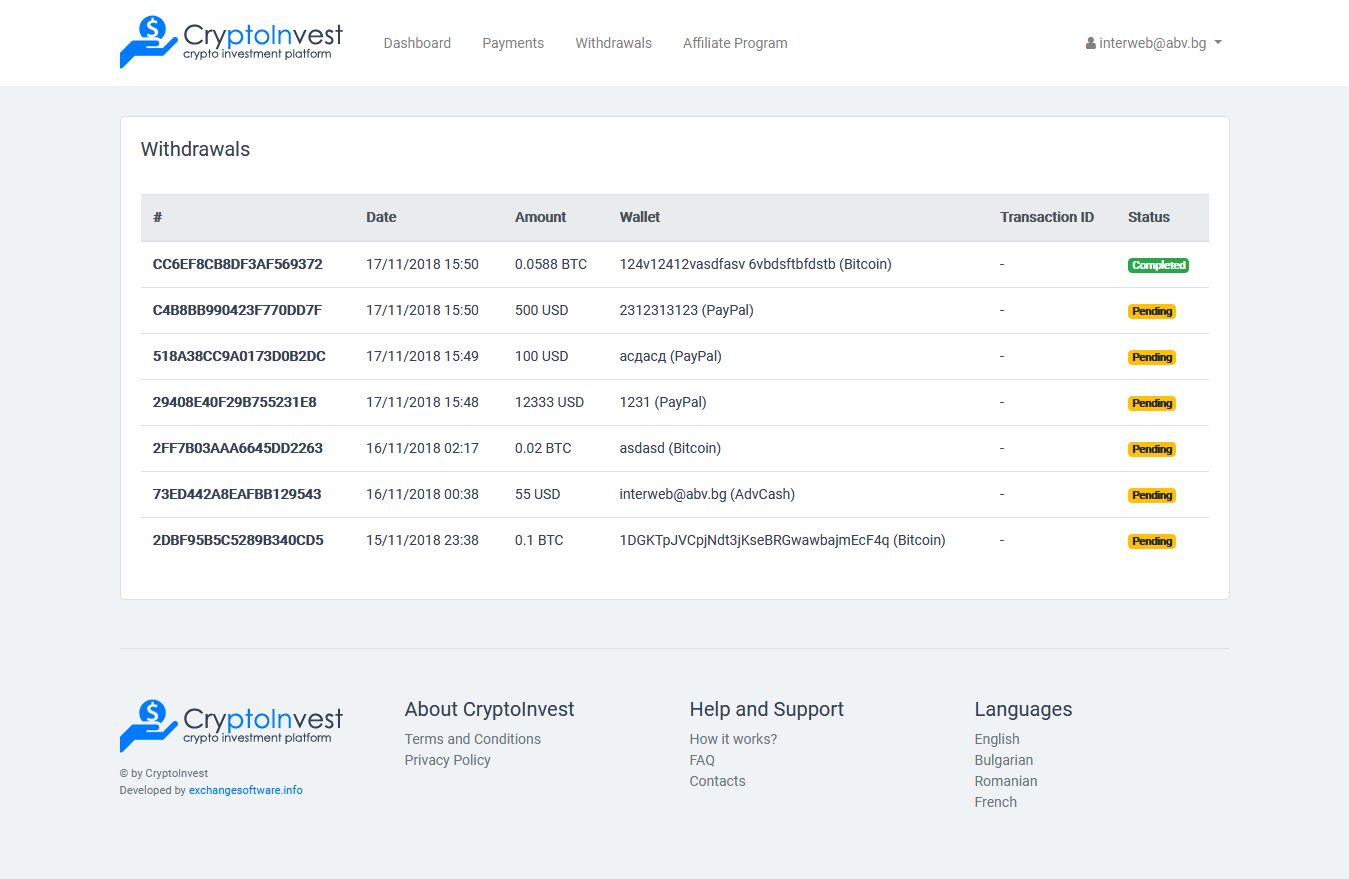Open the exchangesoftware.info developer link
This screenshot has width=1349, height=879.
(245, 790)
